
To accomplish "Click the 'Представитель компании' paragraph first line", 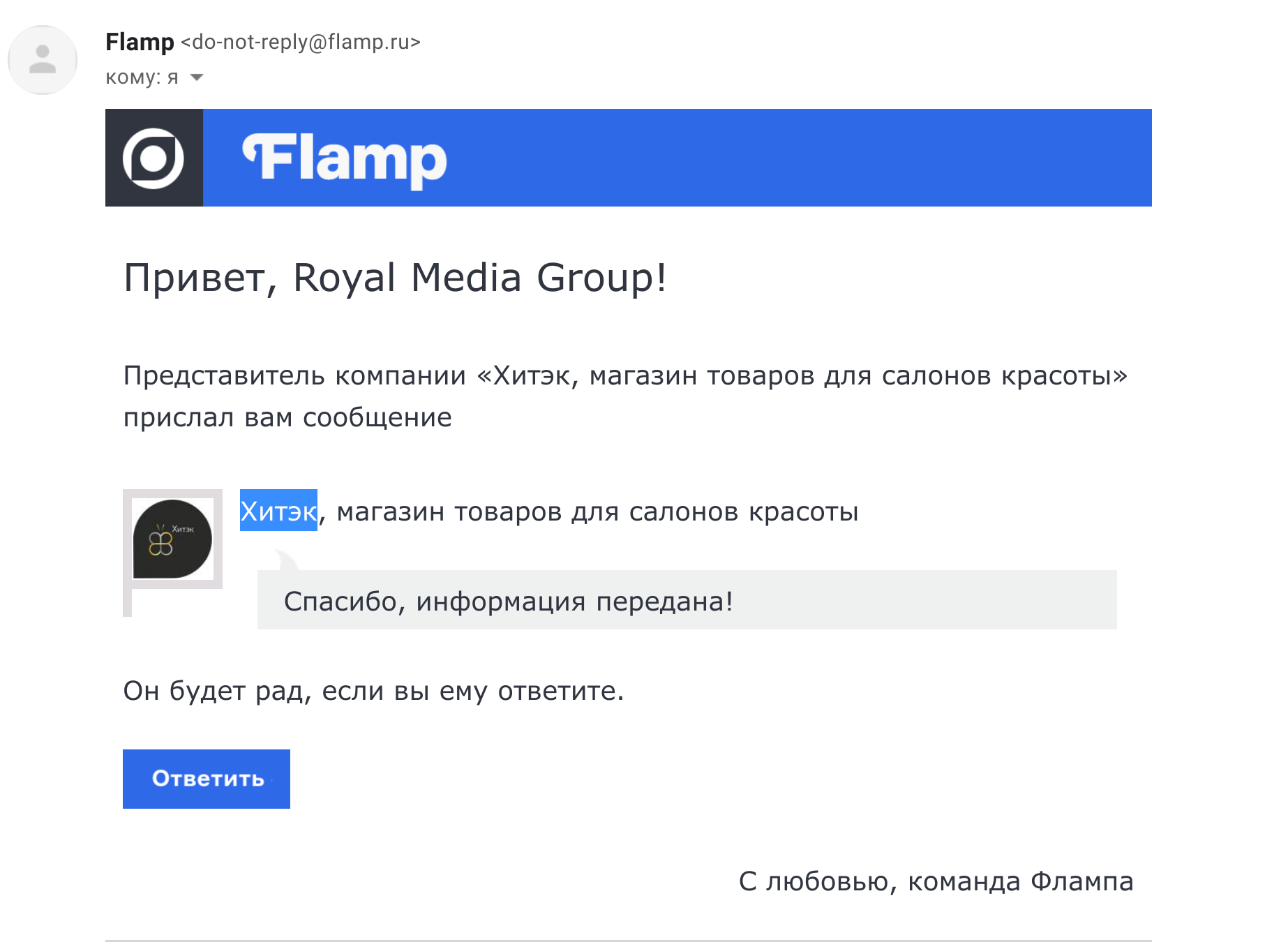I will tap(625, 375).
